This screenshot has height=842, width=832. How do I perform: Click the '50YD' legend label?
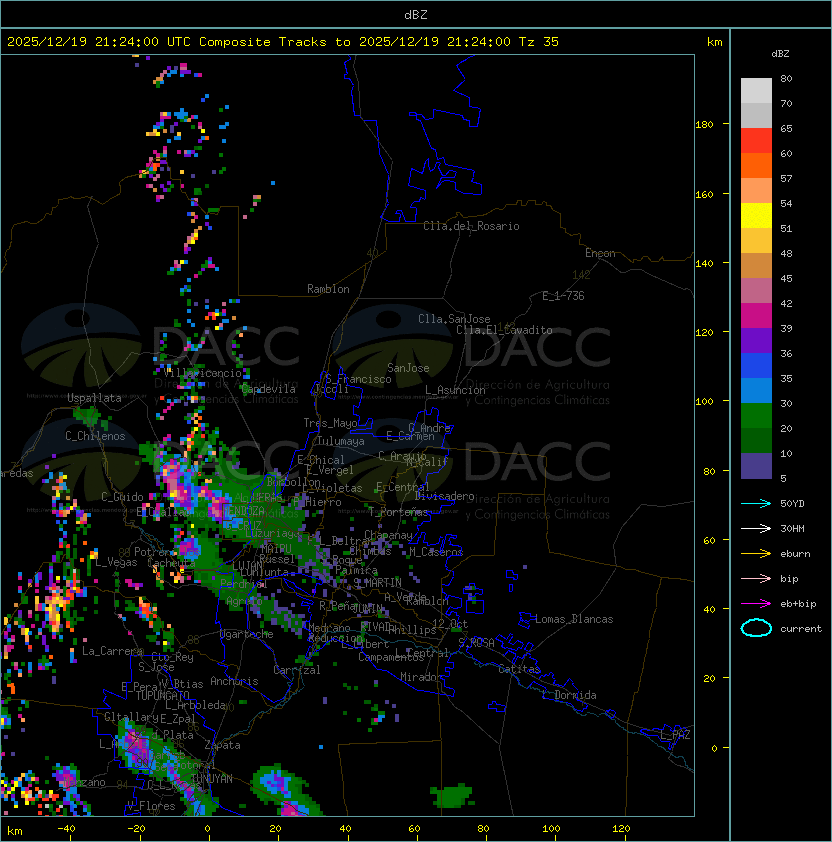point(792,503)
